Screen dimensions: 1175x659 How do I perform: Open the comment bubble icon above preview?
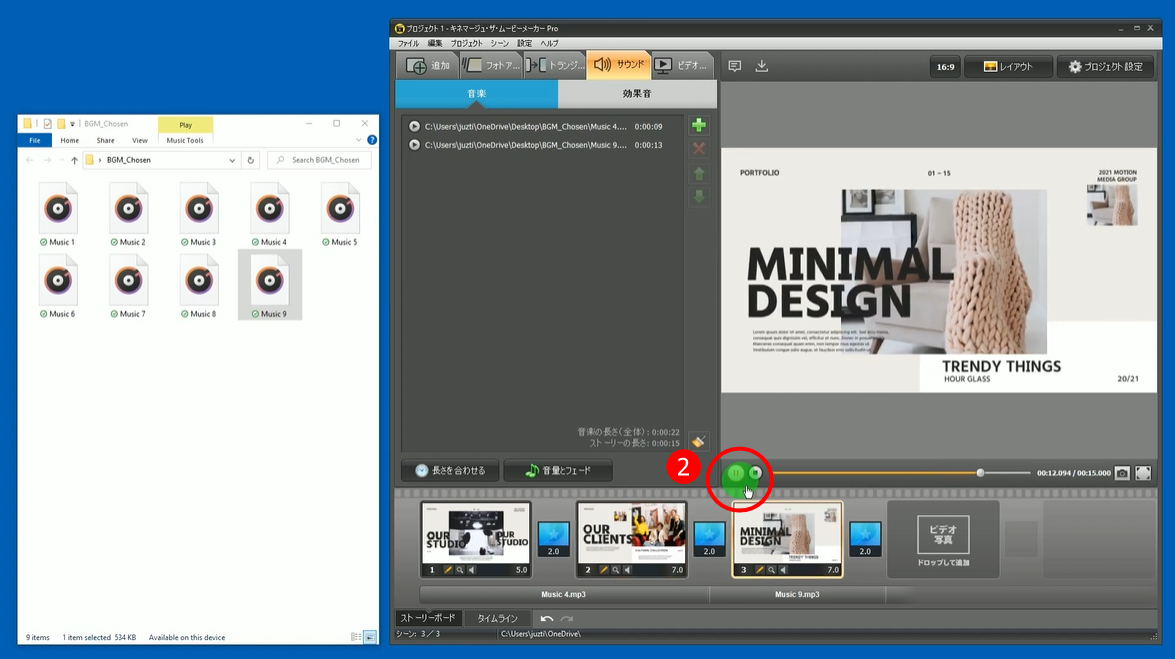[735, 66]
